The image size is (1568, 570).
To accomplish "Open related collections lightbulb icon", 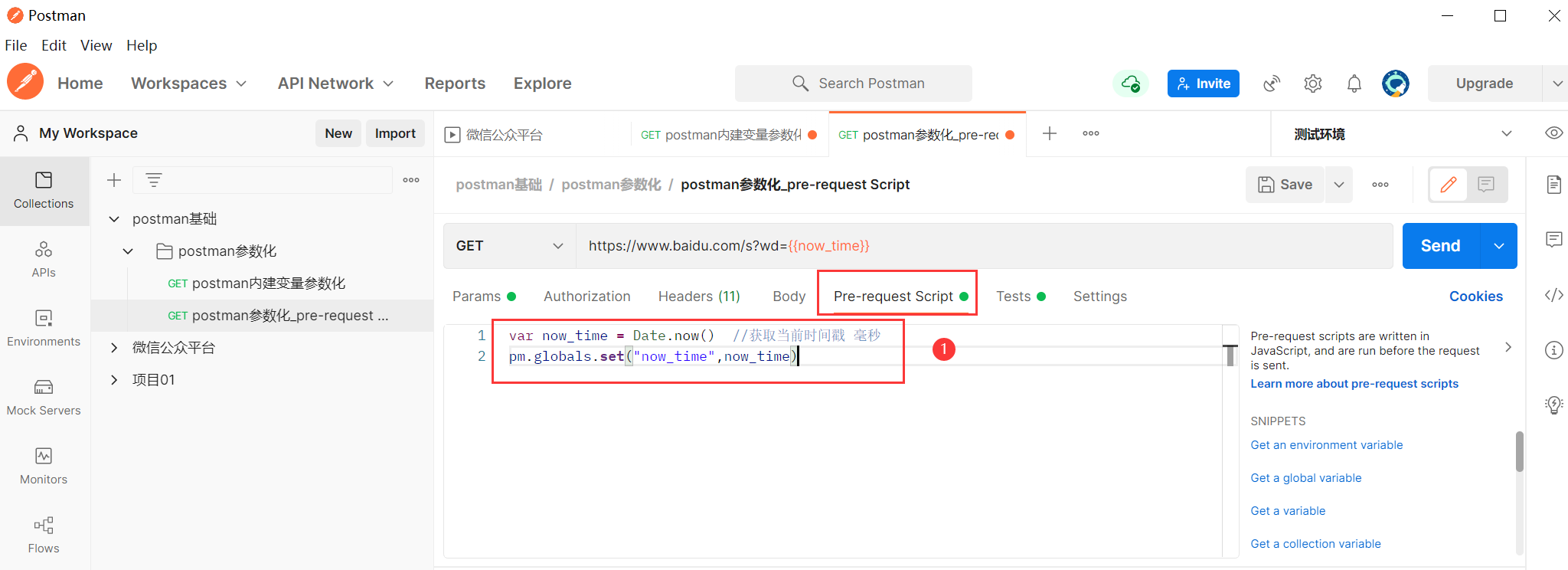I will pyautogui.click(x=1553, y=405).
